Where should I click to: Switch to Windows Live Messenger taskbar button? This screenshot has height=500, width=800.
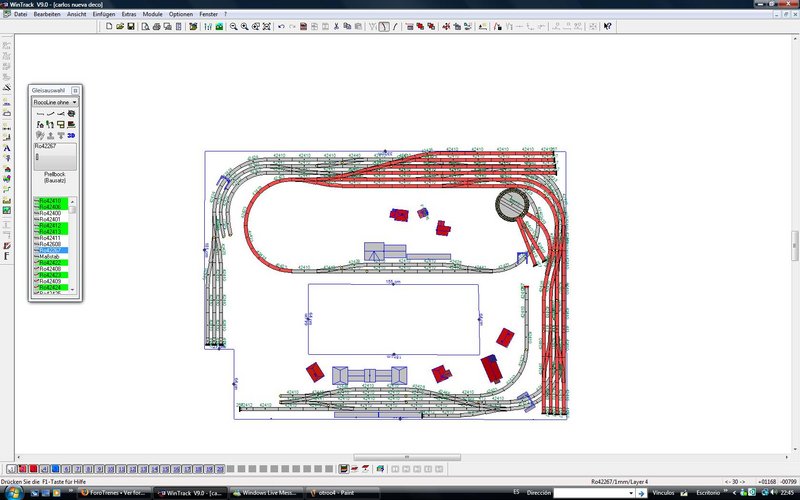pyautogui.click(x=265, y=493)
